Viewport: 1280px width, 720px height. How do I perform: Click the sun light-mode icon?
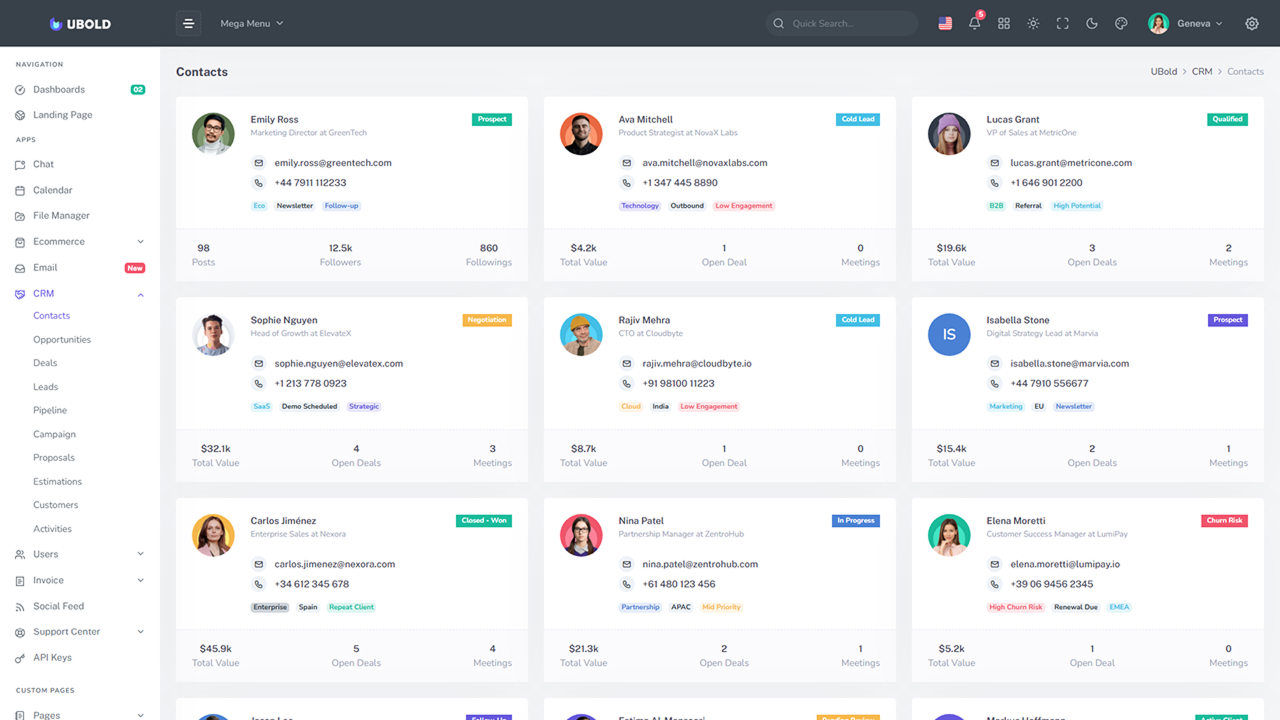point(1033,23)
